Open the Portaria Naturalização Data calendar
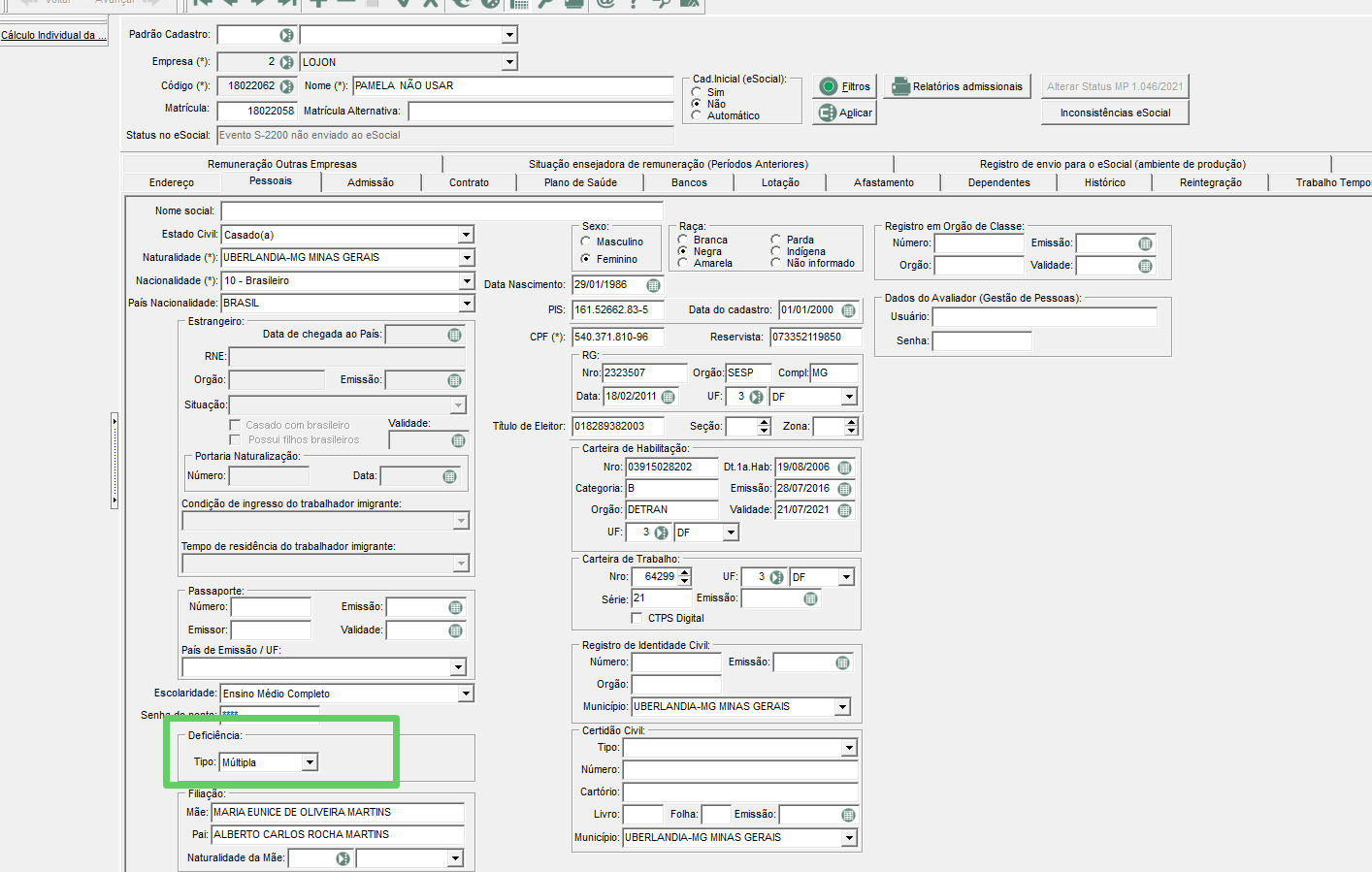The width and height of the screenshot is (1372, 872). [449, 476]
